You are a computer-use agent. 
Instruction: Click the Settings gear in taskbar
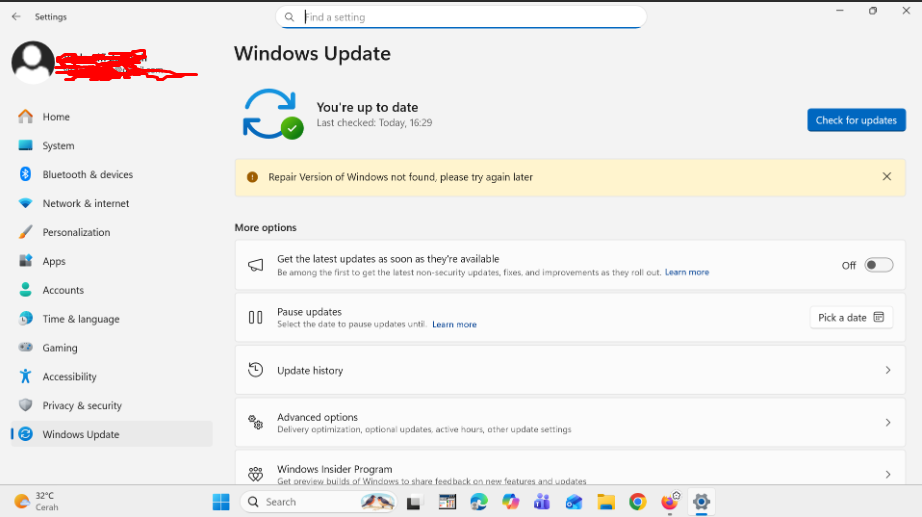701,502
